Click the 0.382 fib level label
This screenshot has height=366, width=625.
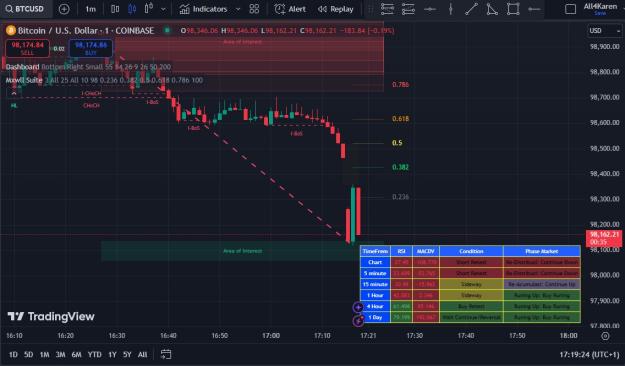pos(400,167)
